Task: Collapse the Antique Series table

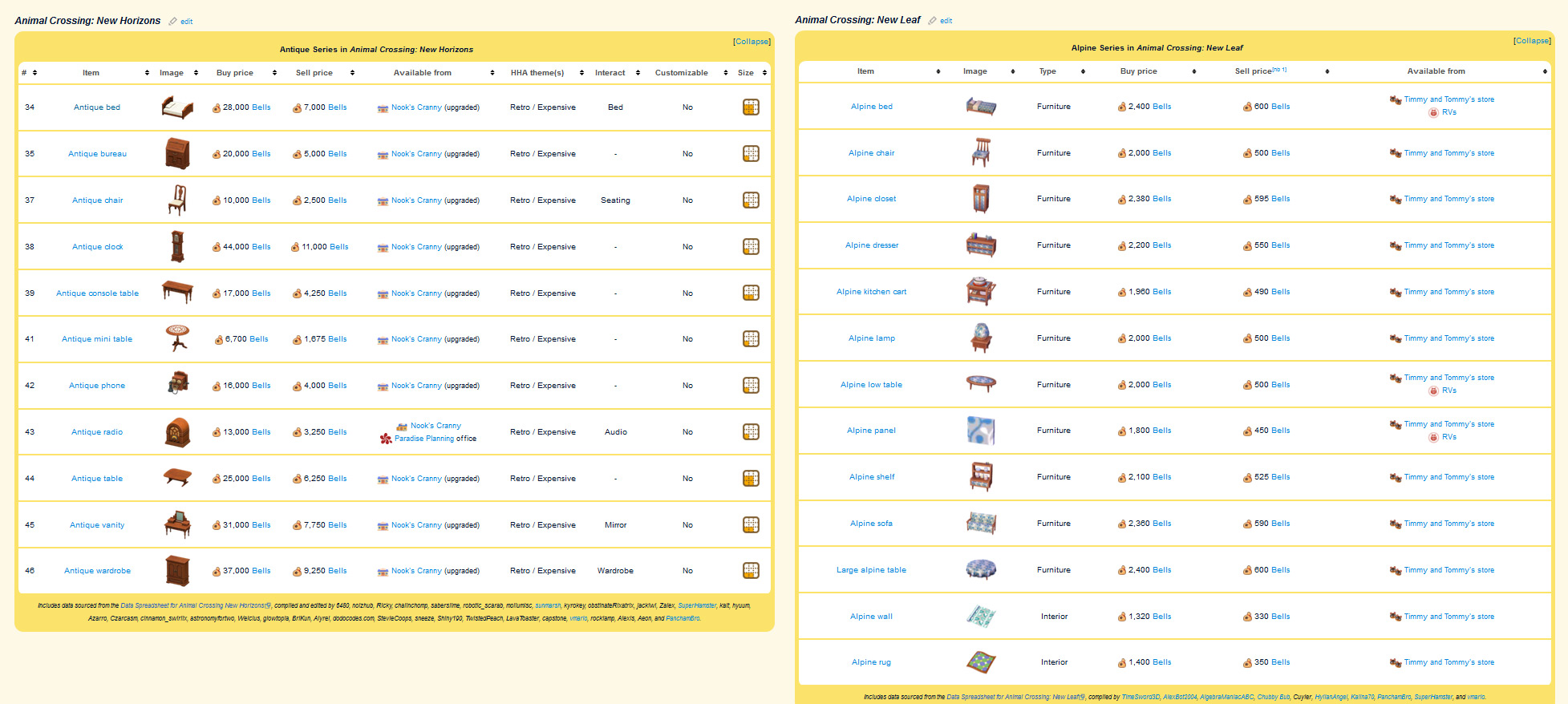Action: tap(752, 42)
